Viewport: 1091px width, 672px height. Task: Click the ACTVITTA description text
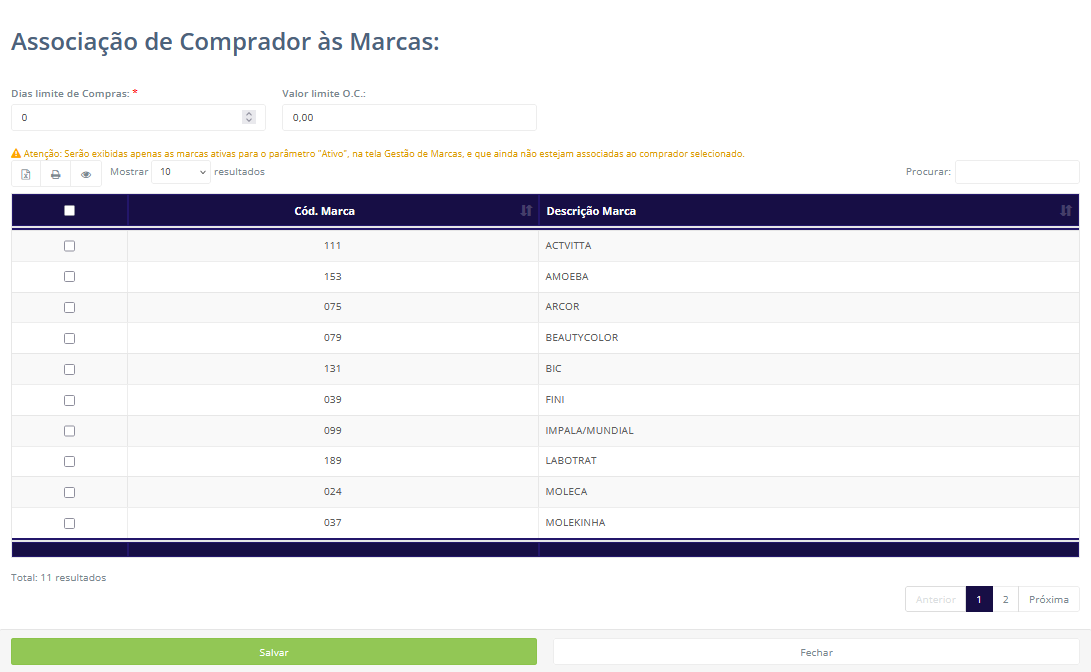coord(568,246)
